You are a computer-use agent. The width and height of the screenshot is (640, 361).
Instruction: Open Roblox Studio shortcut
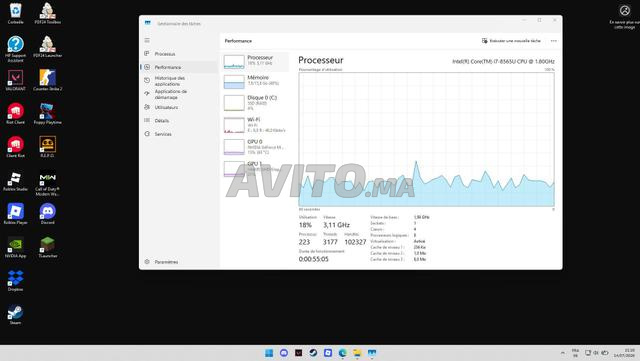point(16,181)
